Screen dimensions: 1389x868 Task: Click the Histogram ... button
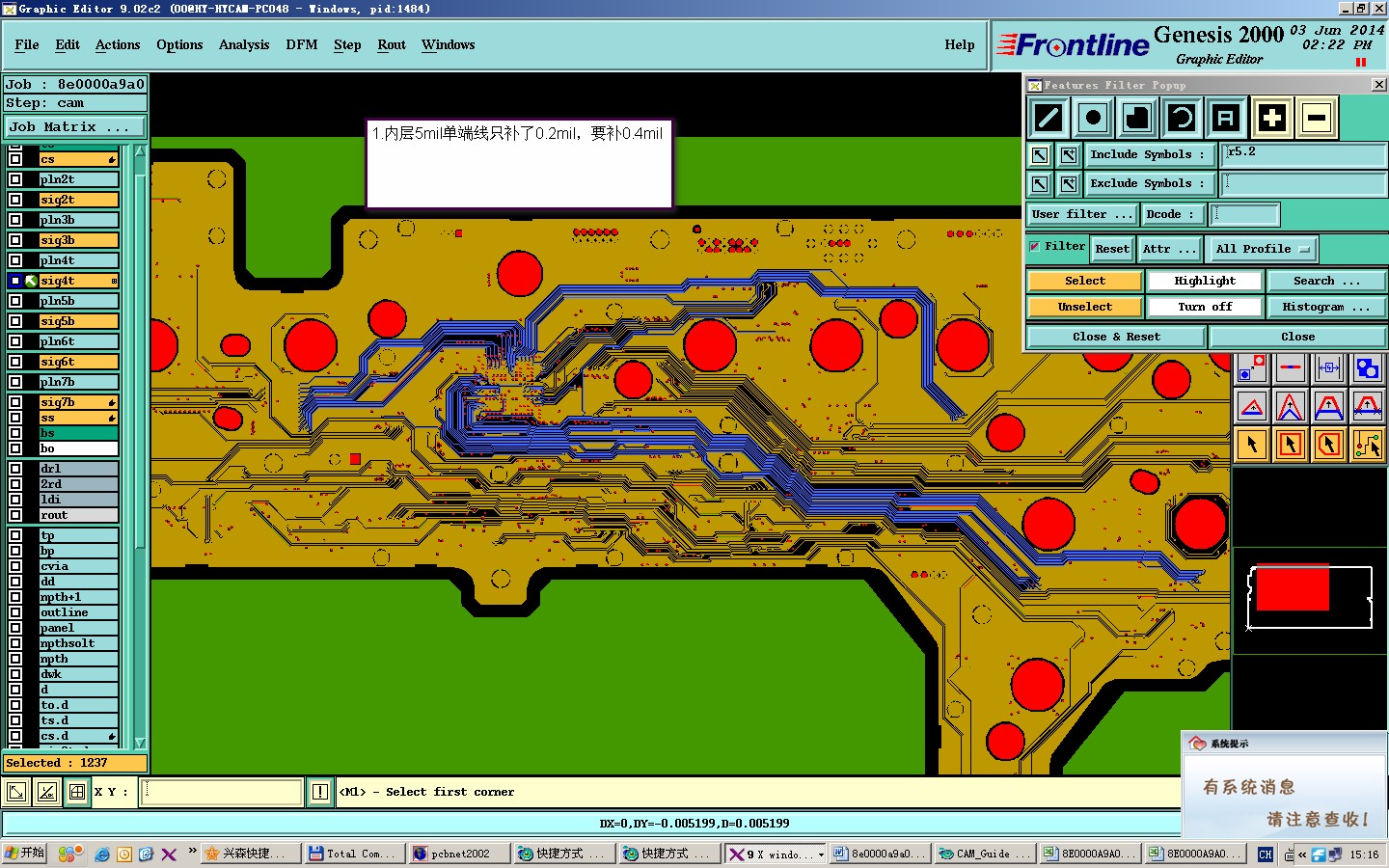coord(1326,307)
